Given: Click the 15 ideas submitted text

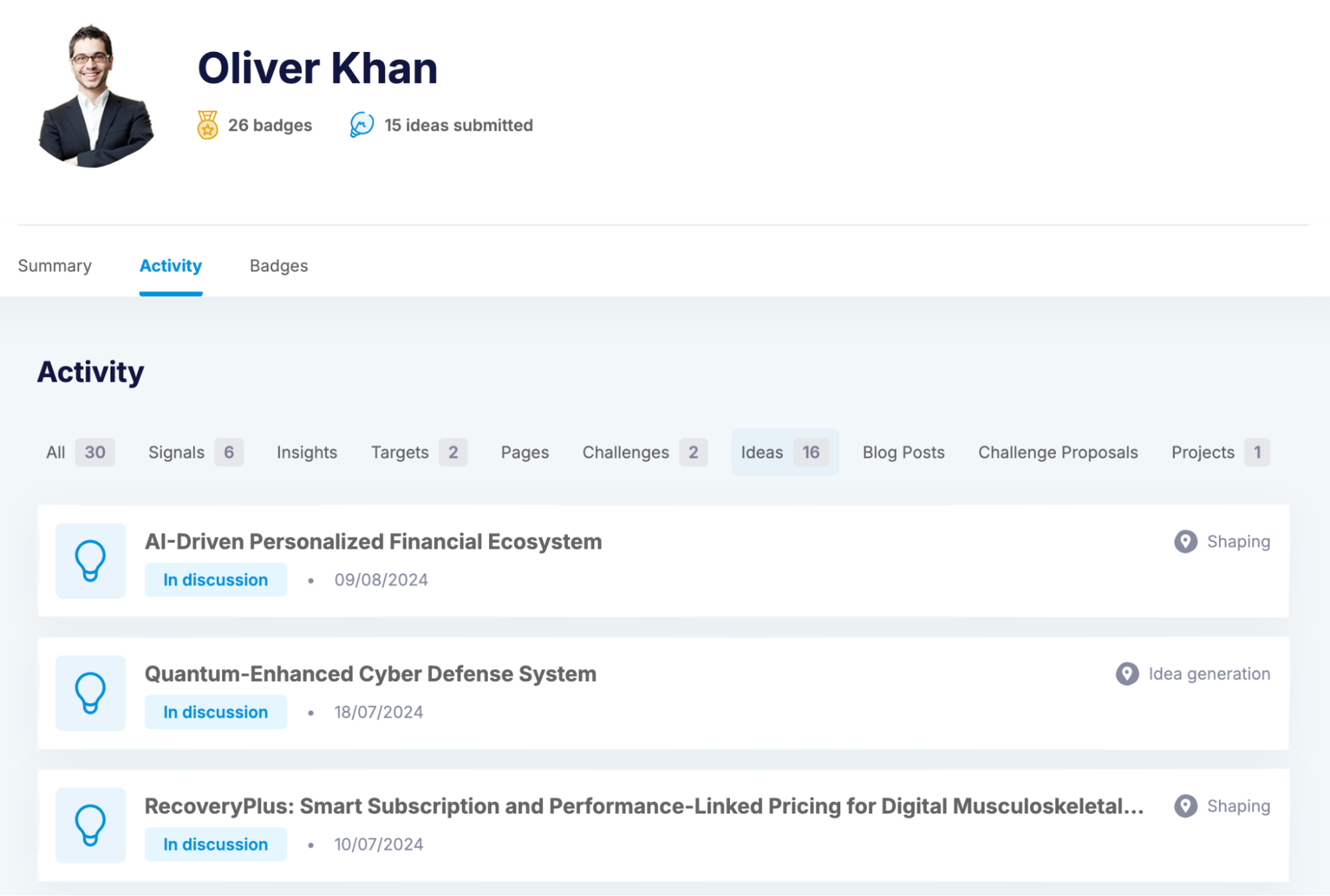Looking at the screenshot, I should 458,125.
